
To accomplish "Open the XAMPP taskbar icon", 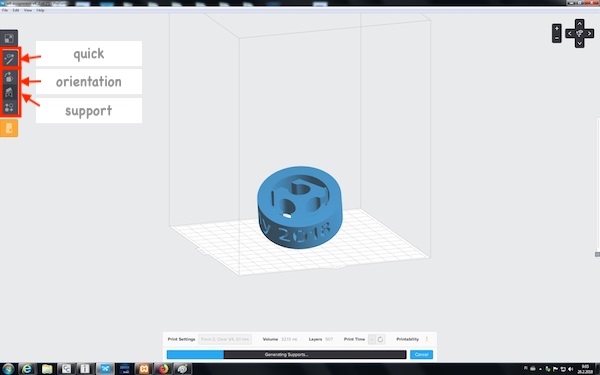I will point(144,369).
